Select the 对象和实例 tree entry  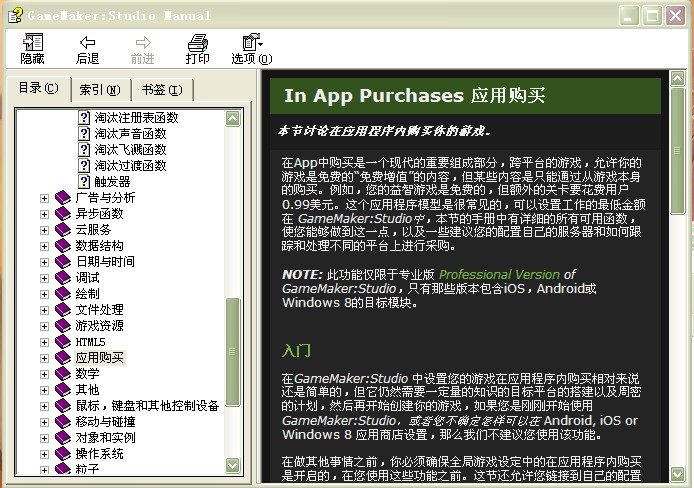pos(105,438)
